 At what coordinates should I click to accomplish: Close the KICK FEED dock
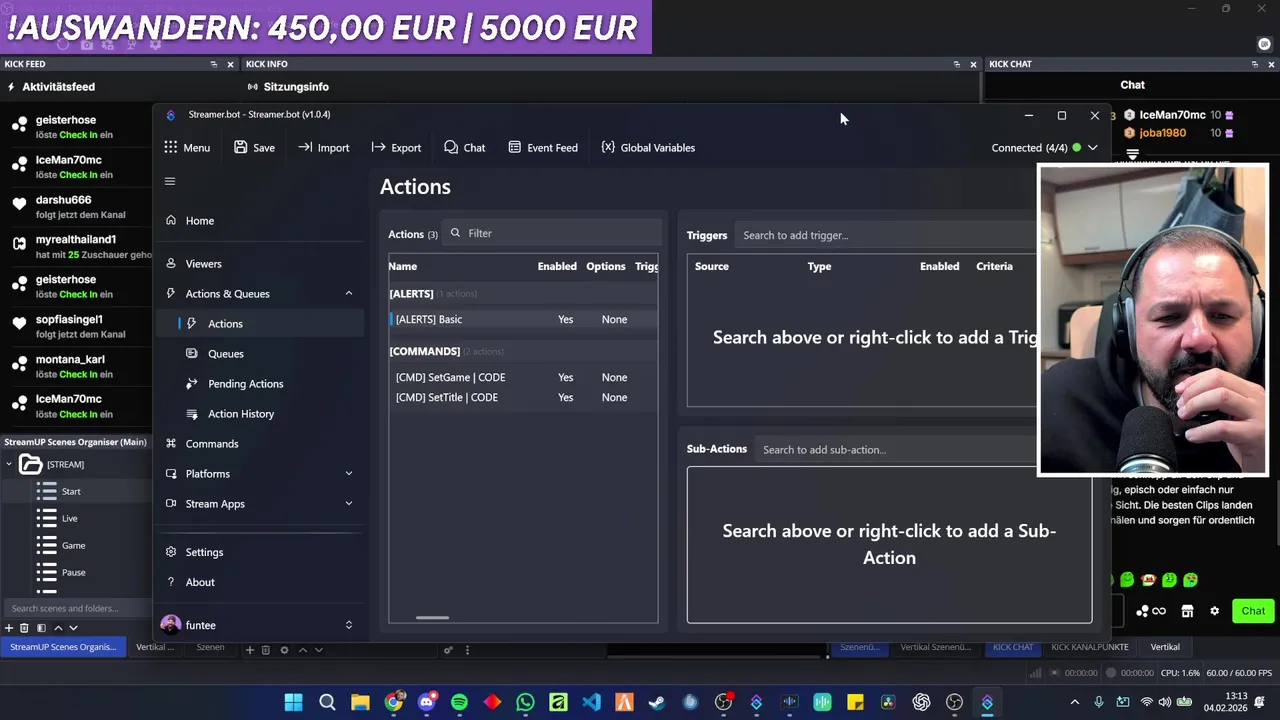(230, 64)
